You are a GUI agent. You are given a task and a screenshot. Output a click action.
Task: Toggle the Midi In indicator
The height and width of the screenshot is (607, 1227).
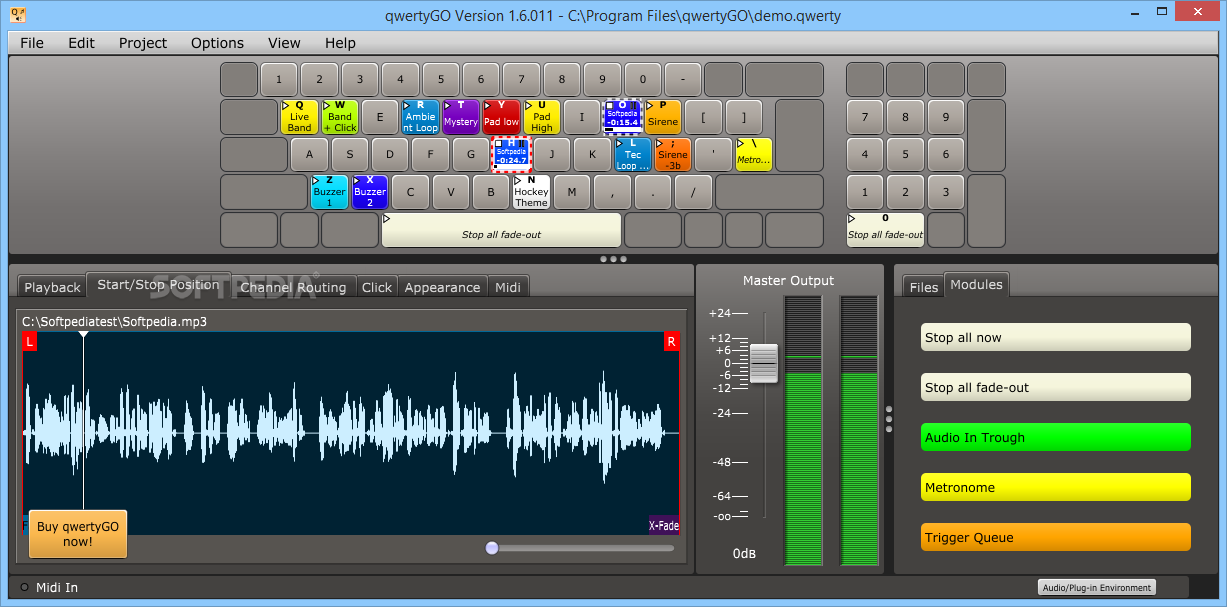point(25,587)
